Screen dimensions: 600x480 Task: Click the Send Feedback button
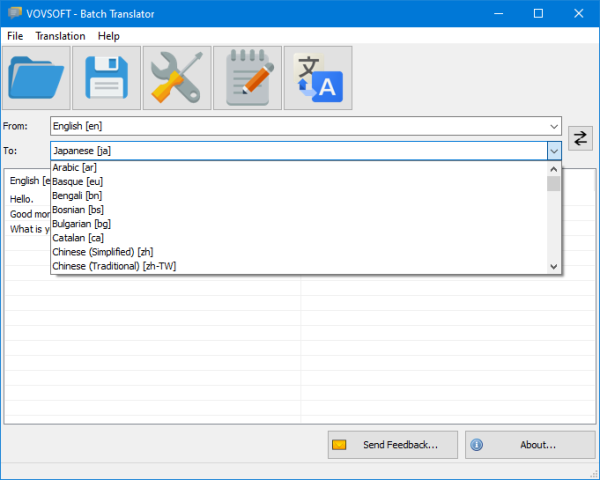coord(393,445)
